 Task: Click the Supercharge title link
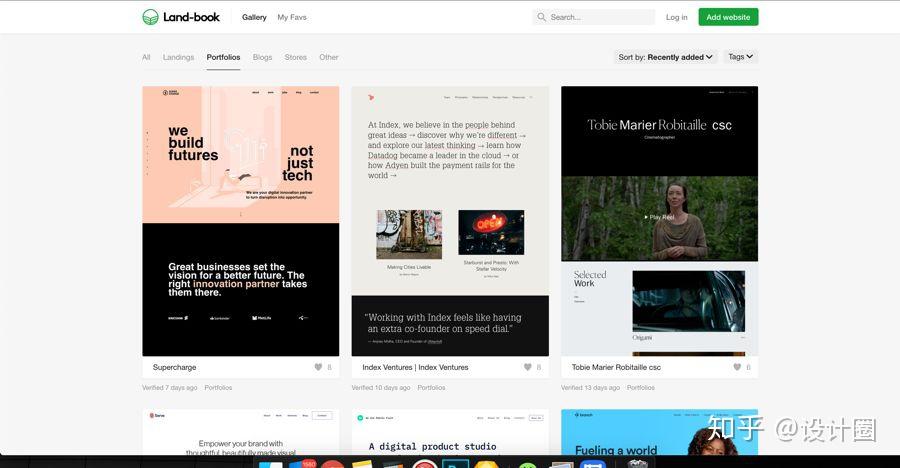pyautogui.click(x=174, y=367)
